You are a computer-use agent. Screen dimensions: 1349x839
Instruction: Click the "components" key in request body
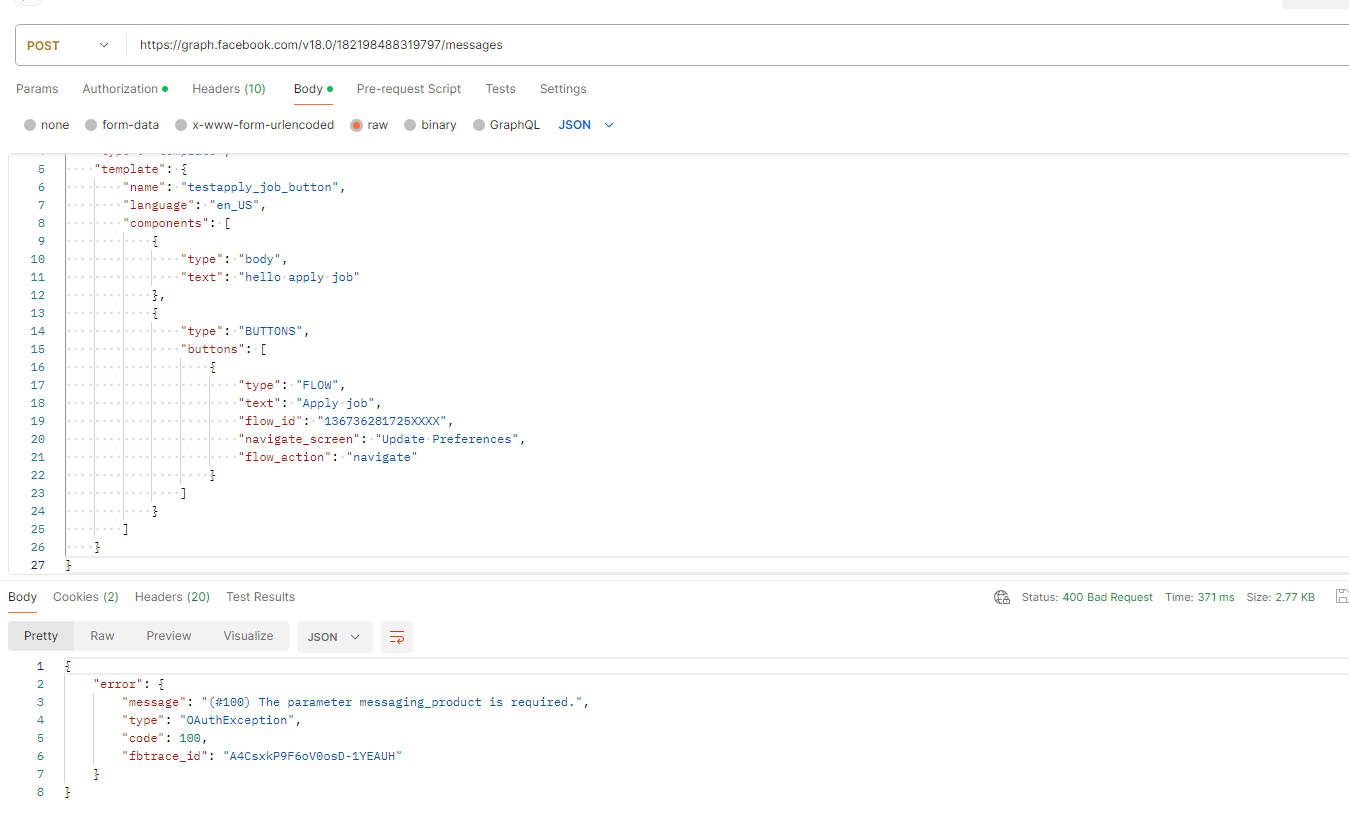(x=166, y=223)
